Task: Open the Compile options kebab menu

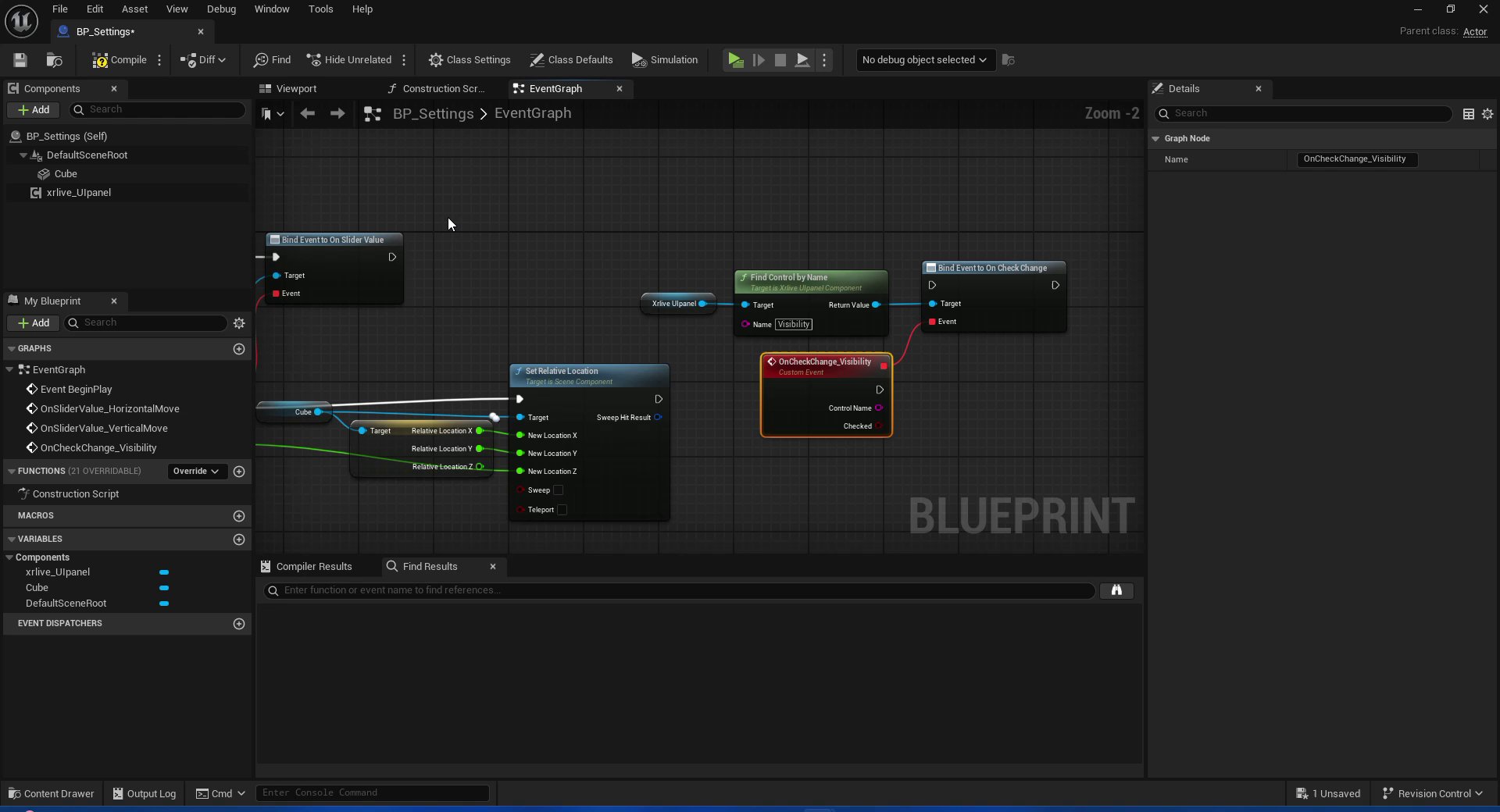Action: (159, 60)
